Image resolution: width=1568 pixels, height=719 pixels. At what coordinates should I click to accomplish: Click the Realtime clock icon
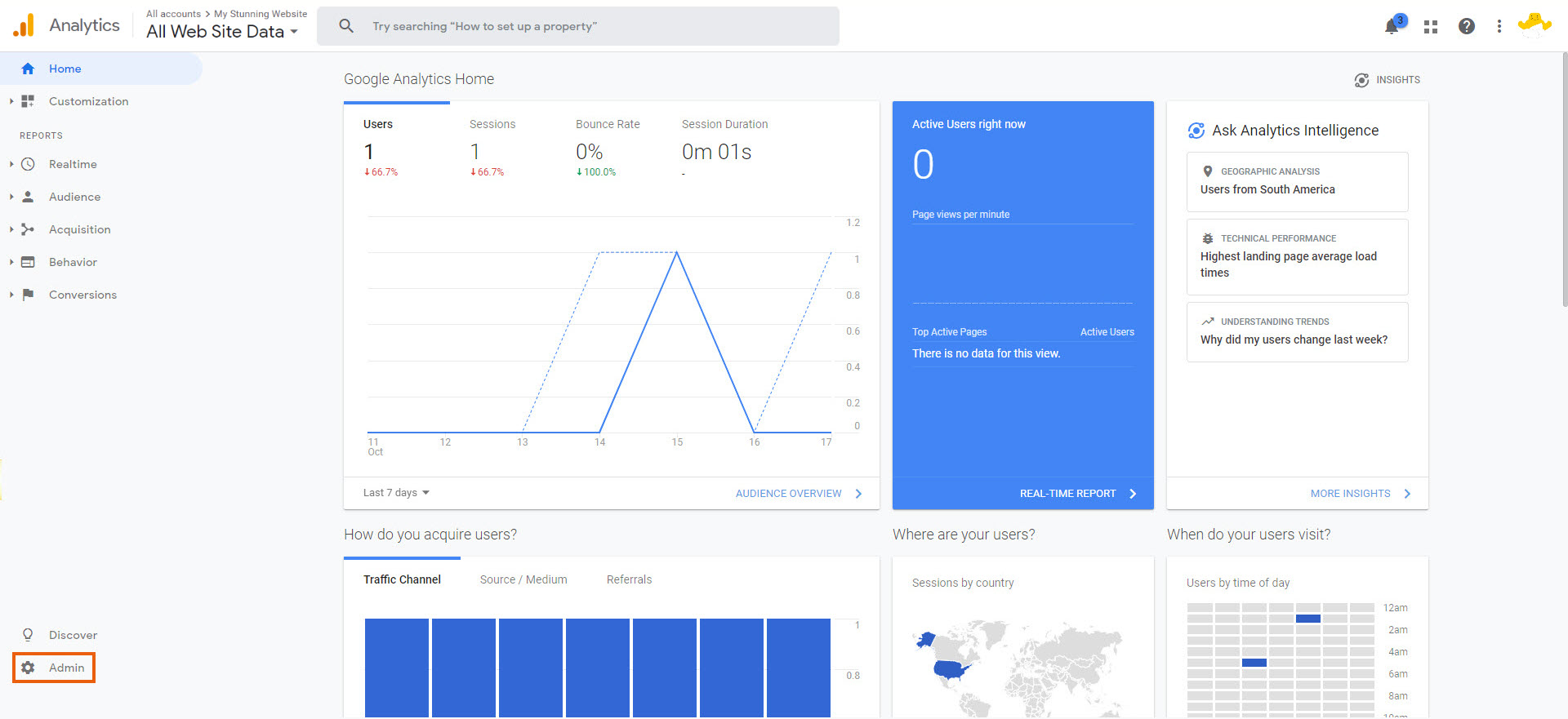(x=28, y=164)
